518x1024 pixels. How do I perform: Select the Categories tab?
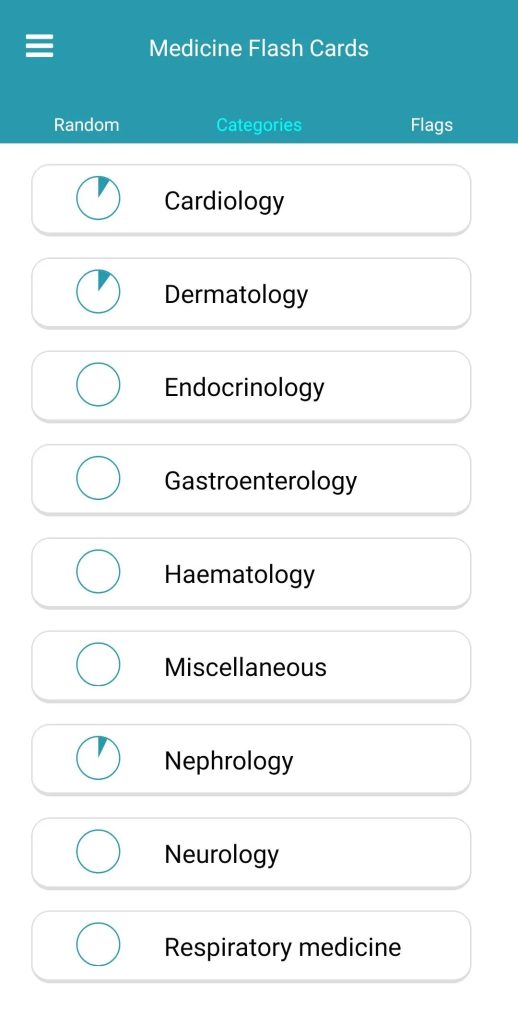pyautogui.click(x=259, y=125)
